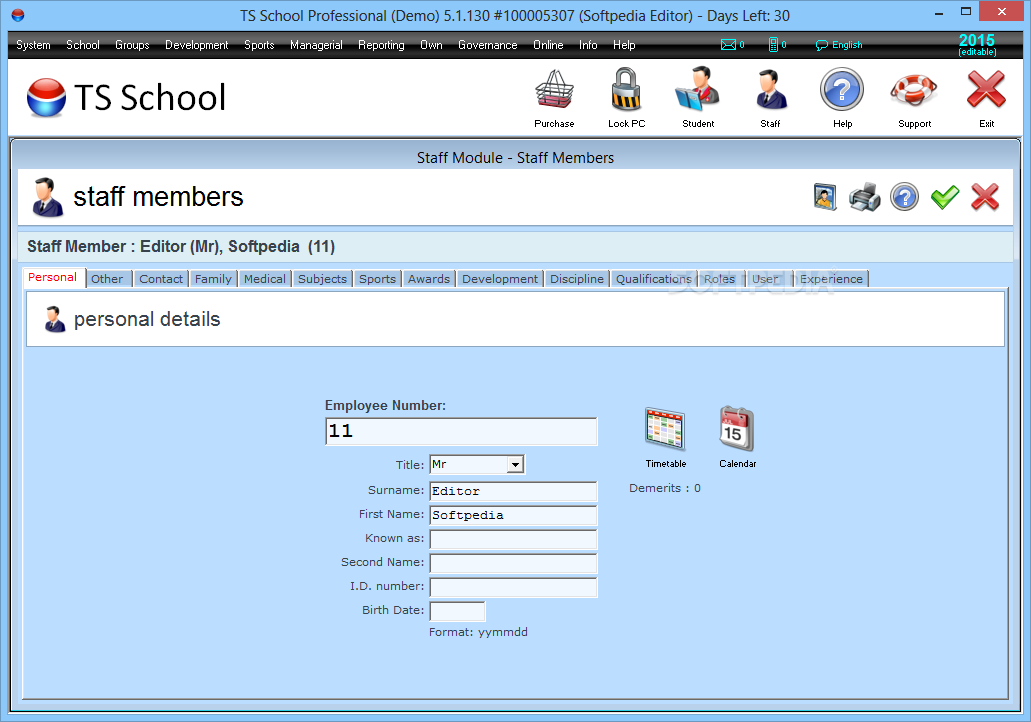
Task: Open the Reporting menu
Action: coord(381,45)
